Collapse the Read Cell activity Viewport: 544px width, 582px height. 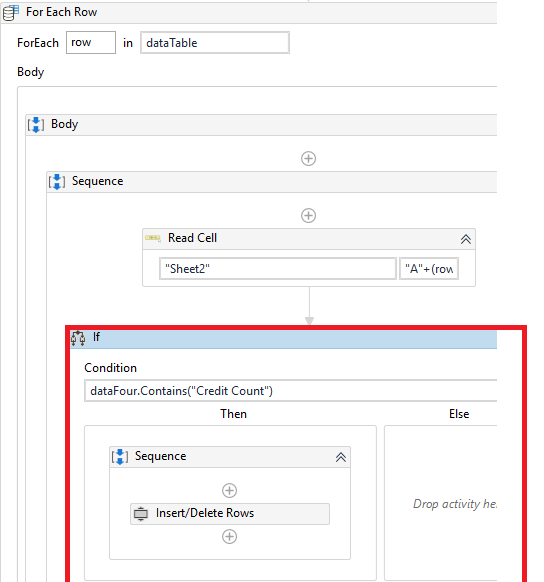tap(466, 239)
